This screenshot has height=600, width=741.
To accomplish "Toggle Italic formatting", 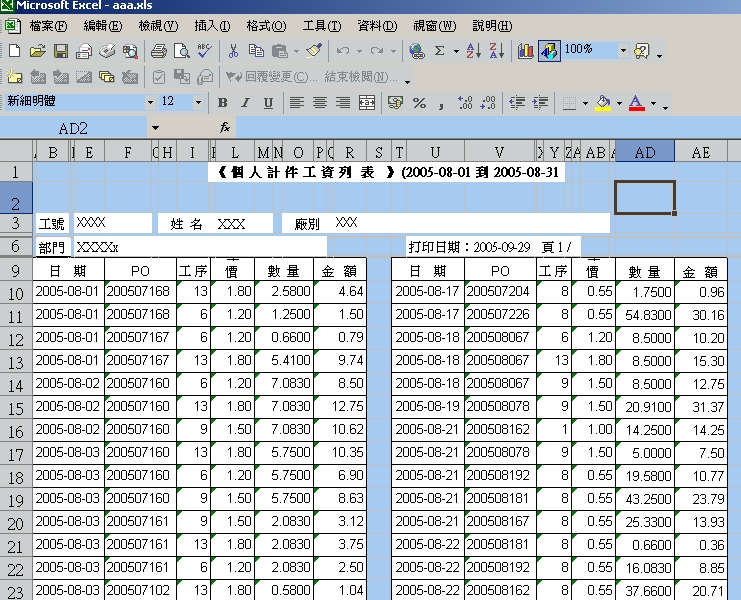I will (245, 103).
